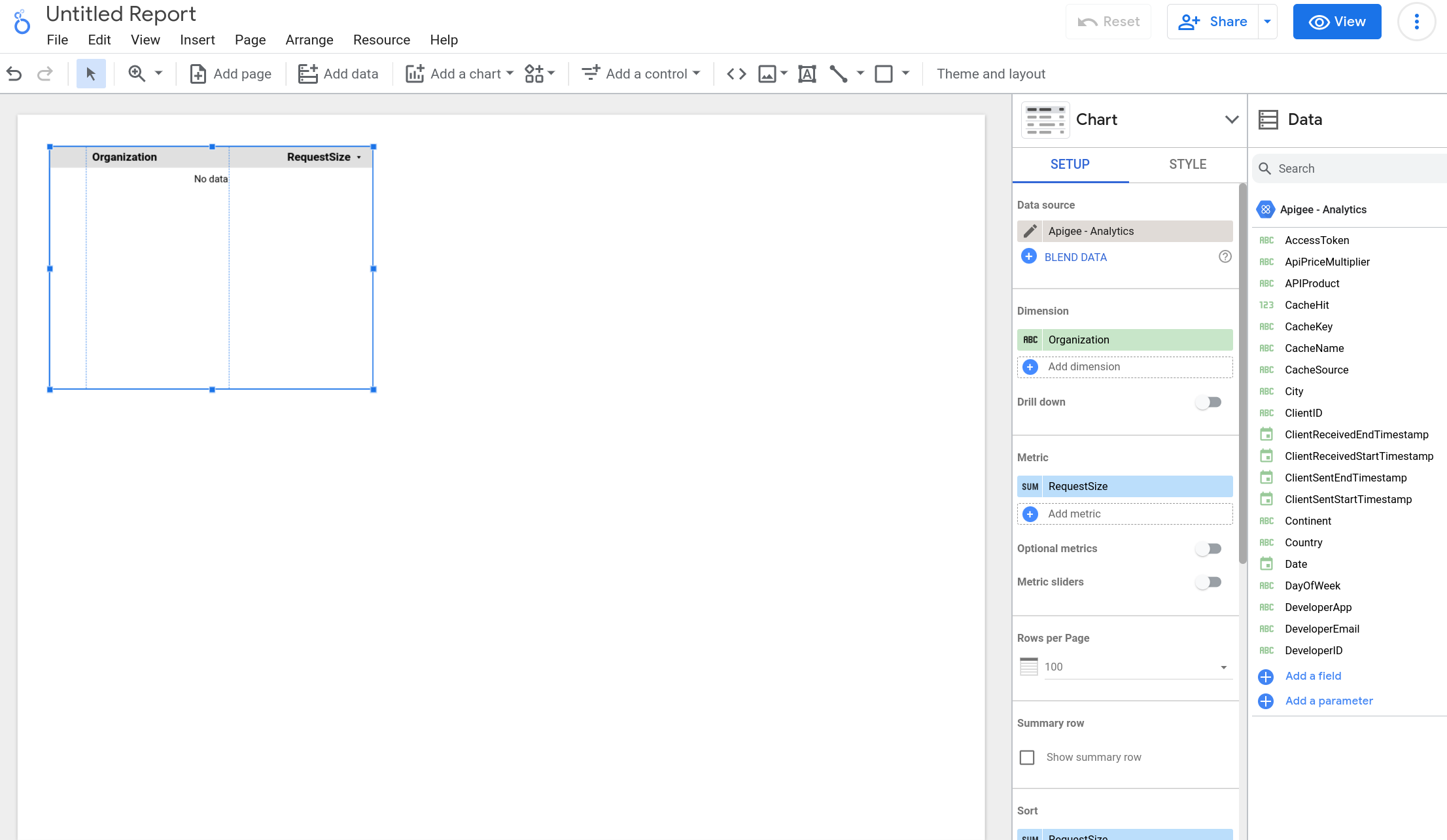Open the Arrange menu
The width and height of the screenshot is (1447, 840).
click(x=309, y=39)
